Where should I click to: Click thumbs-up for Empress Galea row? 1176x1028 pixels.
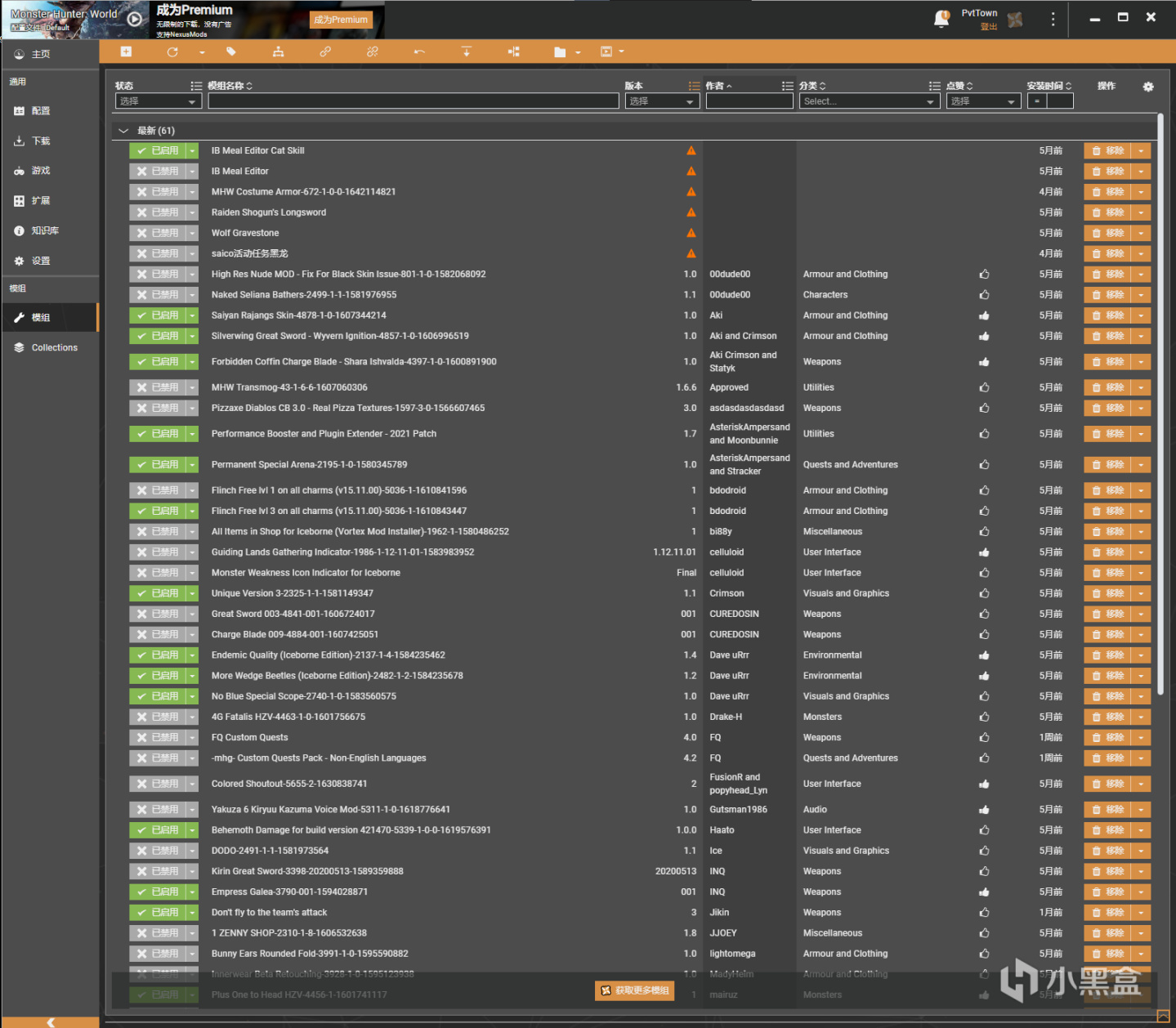pos(984,892)
